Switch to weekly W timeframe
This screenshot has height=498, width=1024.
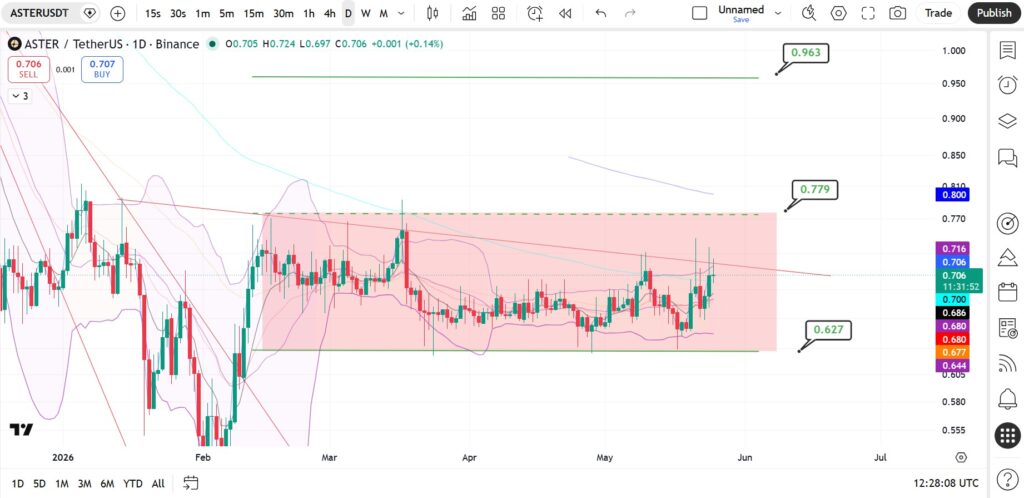366,13
